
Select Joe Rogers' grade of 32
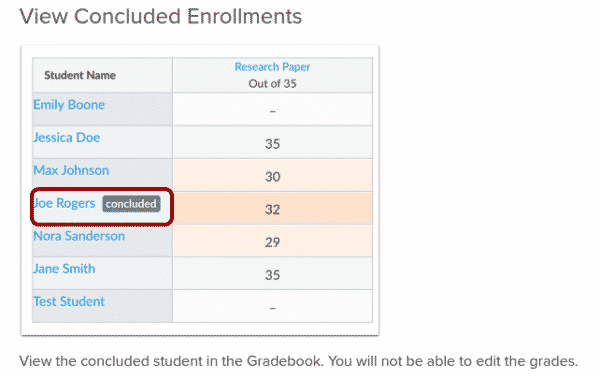pyautogui.click(x=272, y=208)
